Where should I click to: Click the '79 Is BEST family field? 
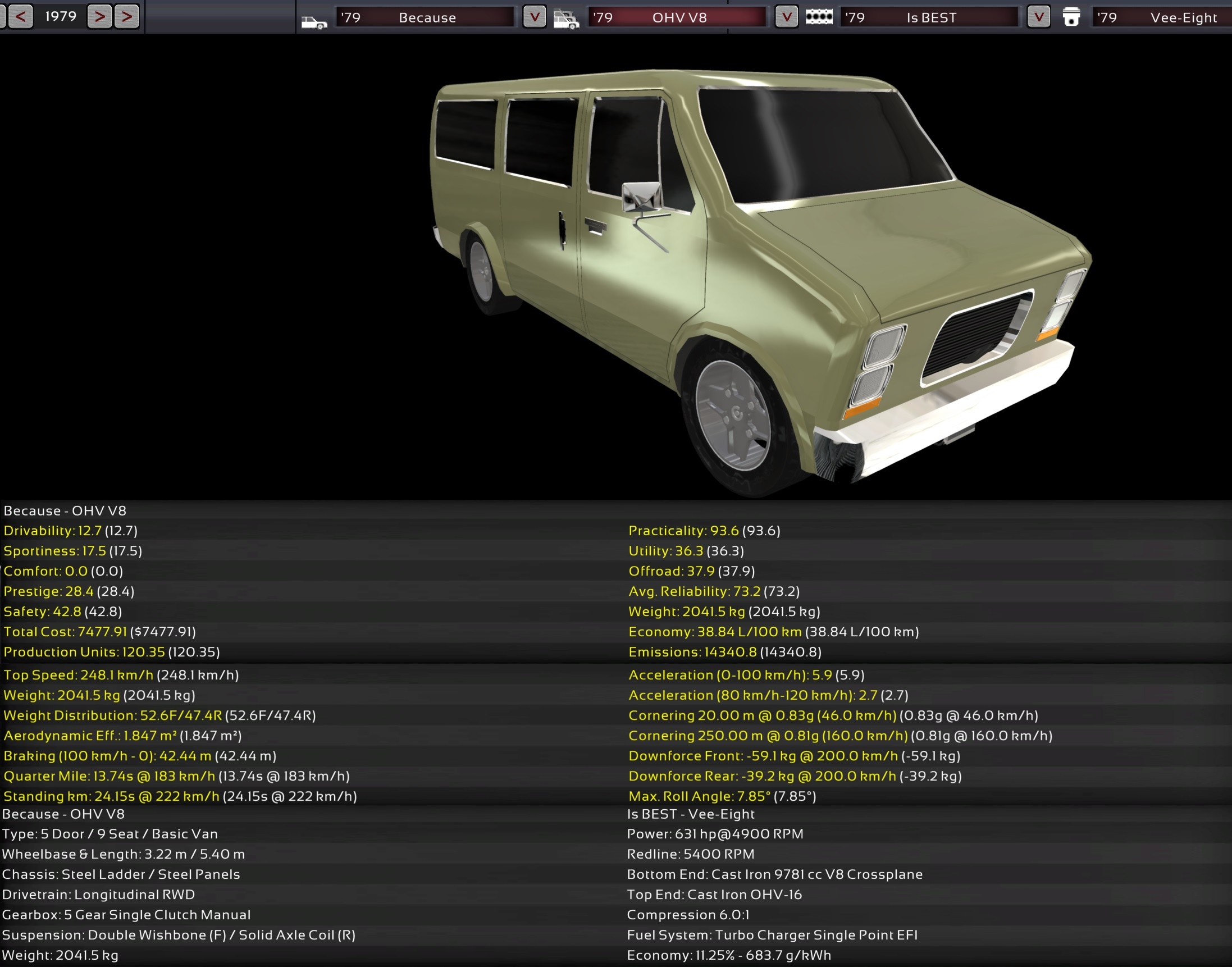pos(929,17)
